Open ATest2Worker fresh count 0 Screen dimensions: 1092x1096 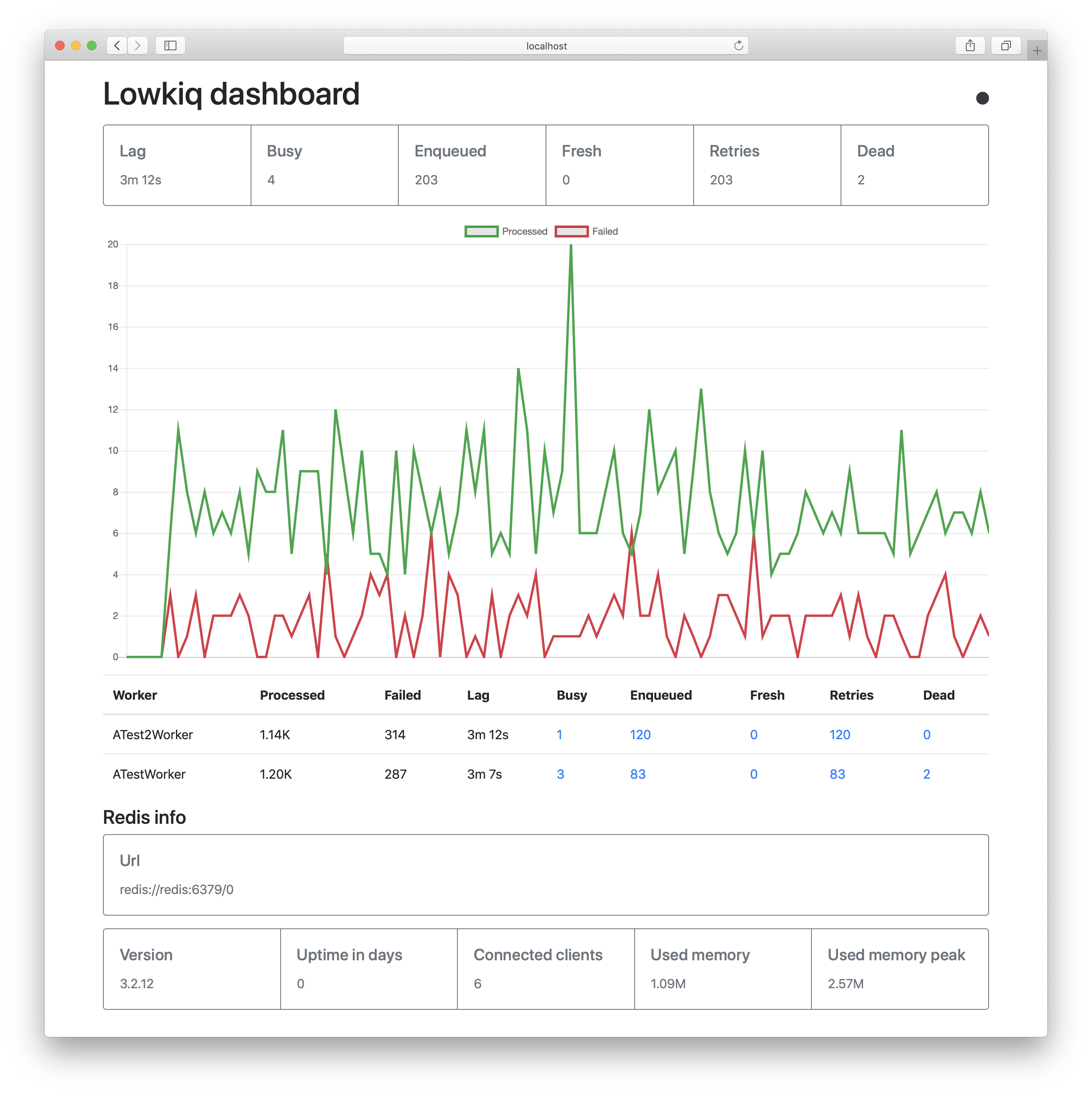753,735
